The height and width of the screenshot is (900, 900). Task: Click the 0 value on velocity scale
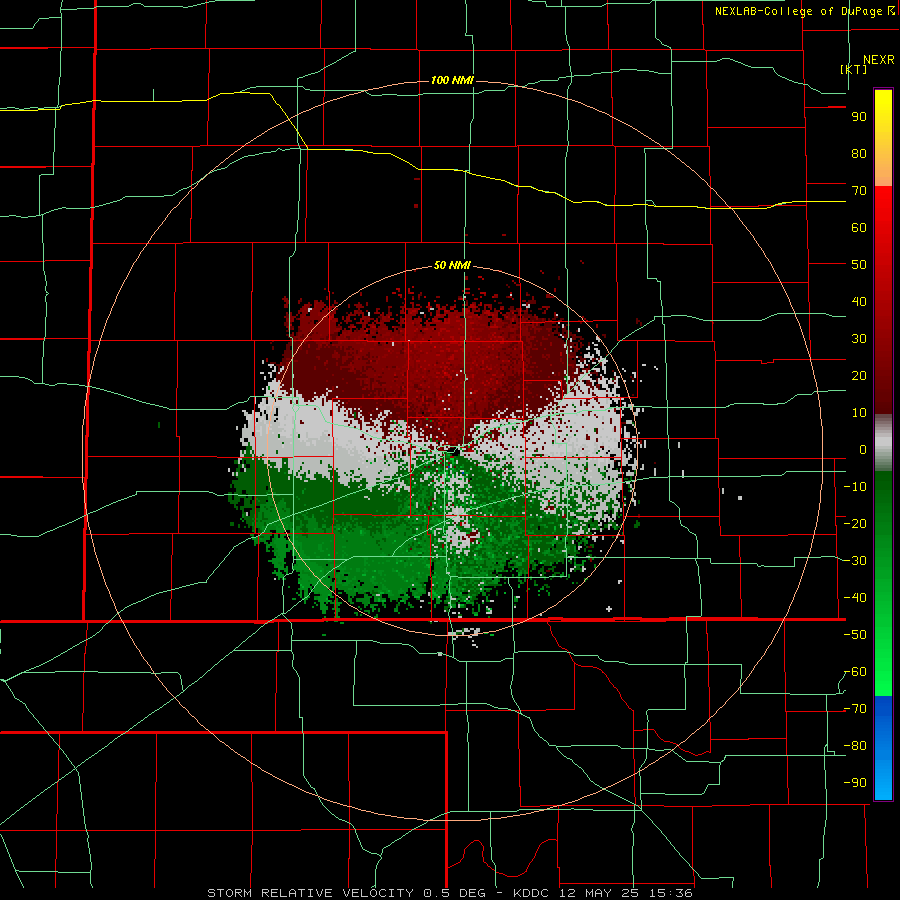click(x=863, y=450)
